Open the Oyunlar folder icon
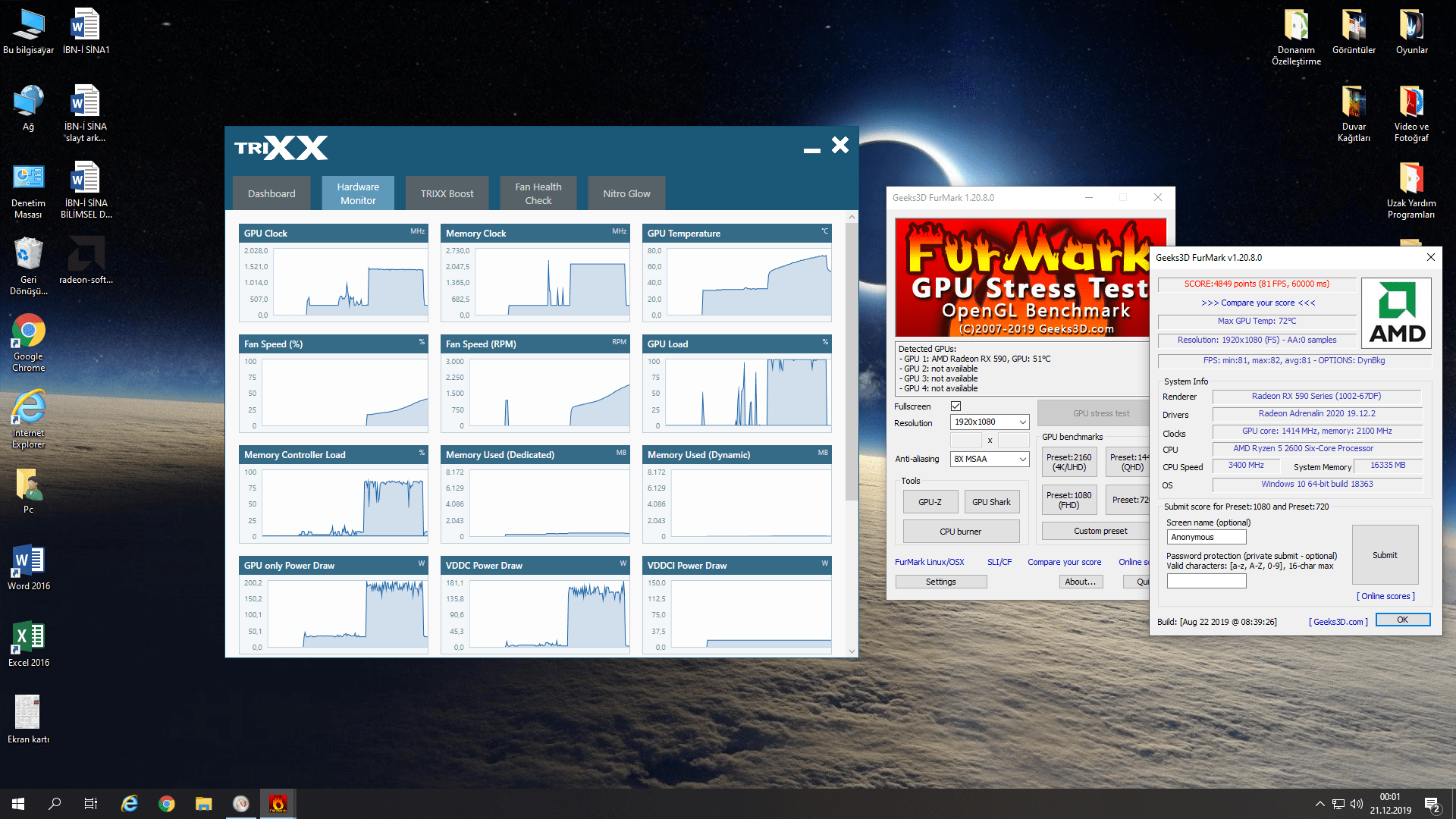The image size is (1456, 819). tap(1411, 26)
